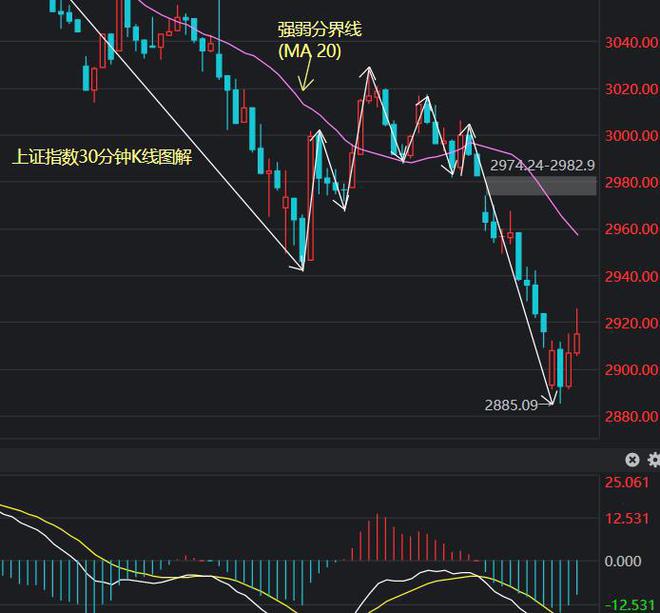Select the 2900.00 price axis label

[631, 370]
